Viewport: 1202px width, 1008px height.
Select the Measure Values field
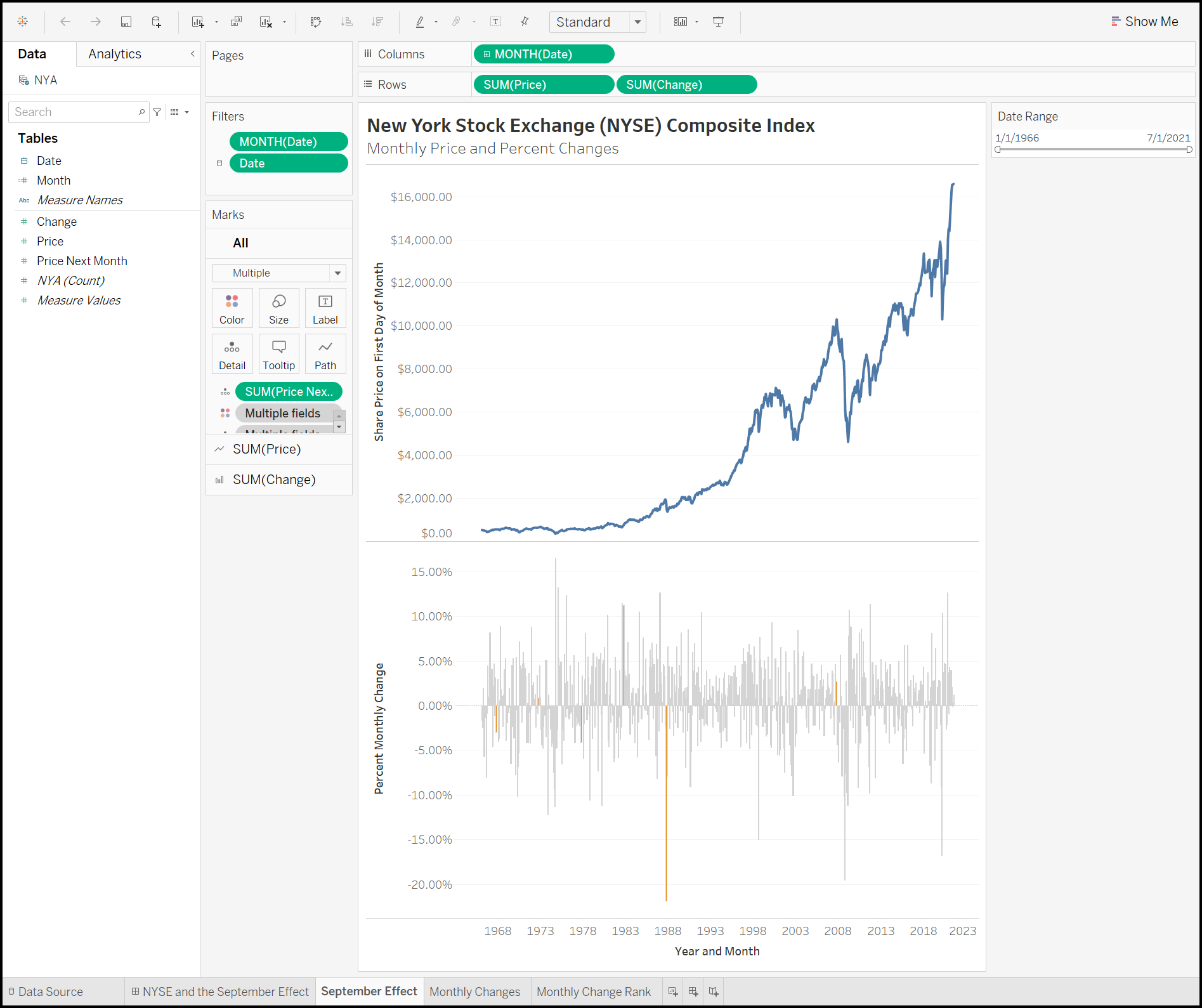point(79,300)
